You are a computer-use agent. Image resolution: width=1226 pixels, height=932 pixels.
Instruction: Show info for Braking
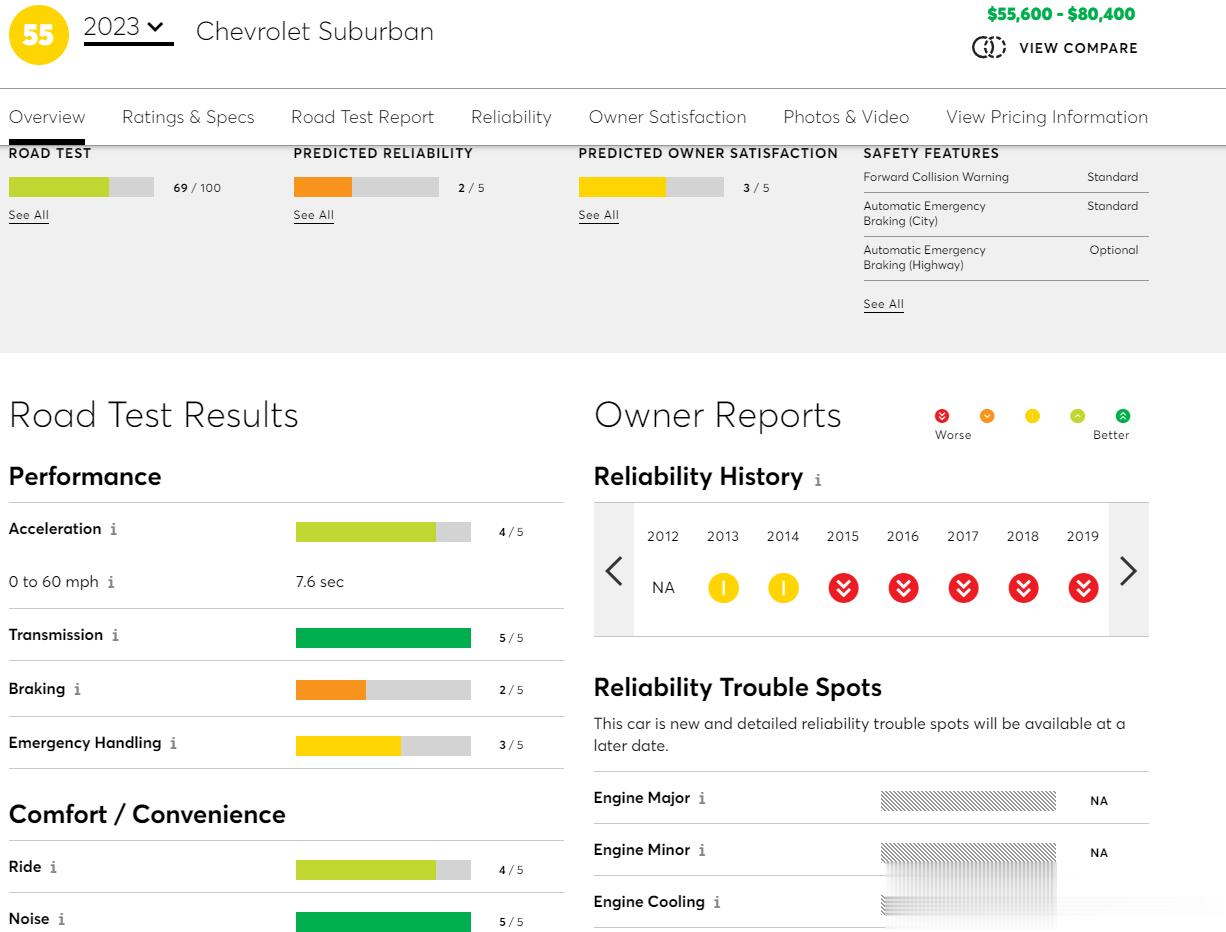(x=77, y=690)
